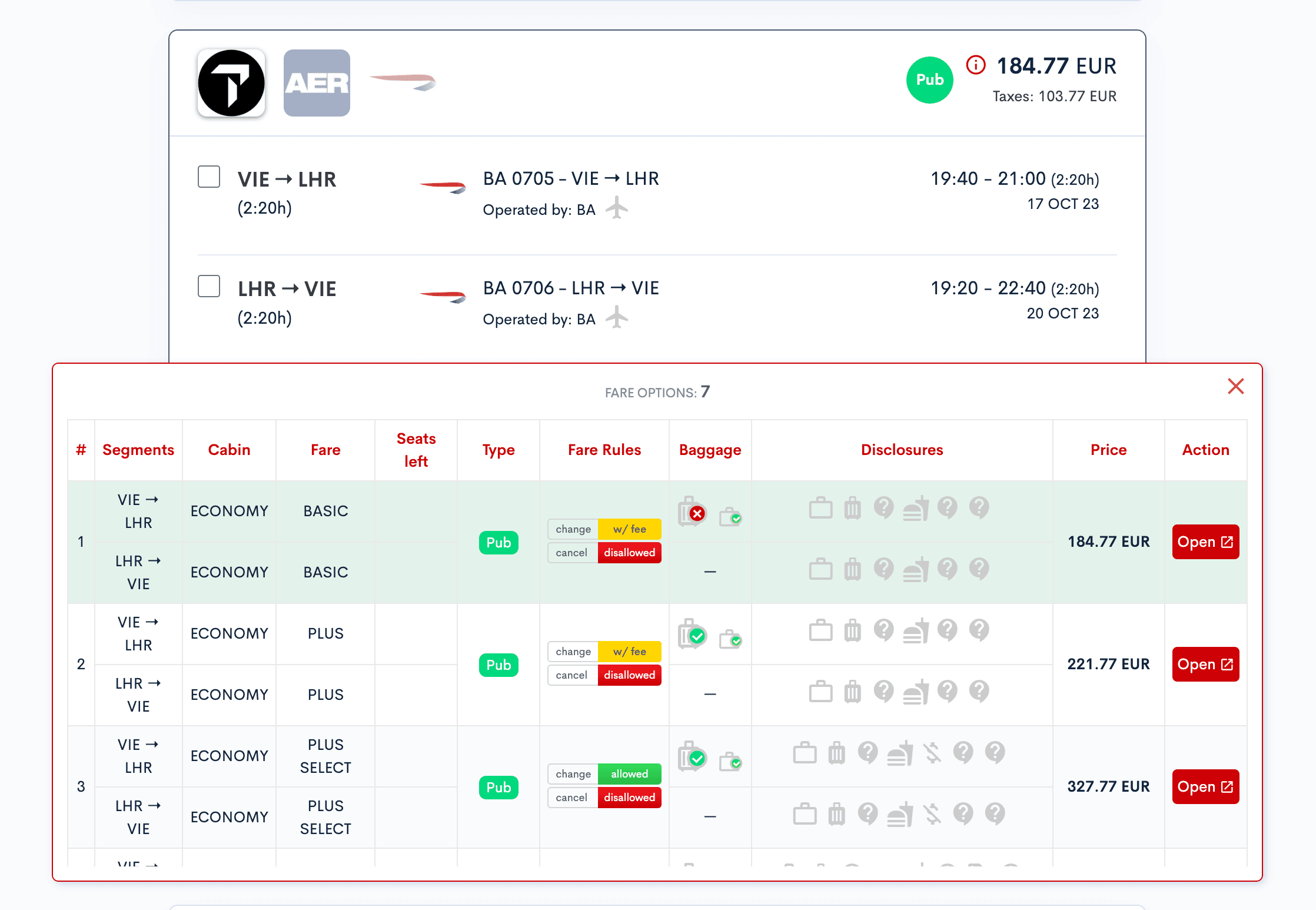
Task: Click the BA logo beside BA 0706
Action: [443, 297]
